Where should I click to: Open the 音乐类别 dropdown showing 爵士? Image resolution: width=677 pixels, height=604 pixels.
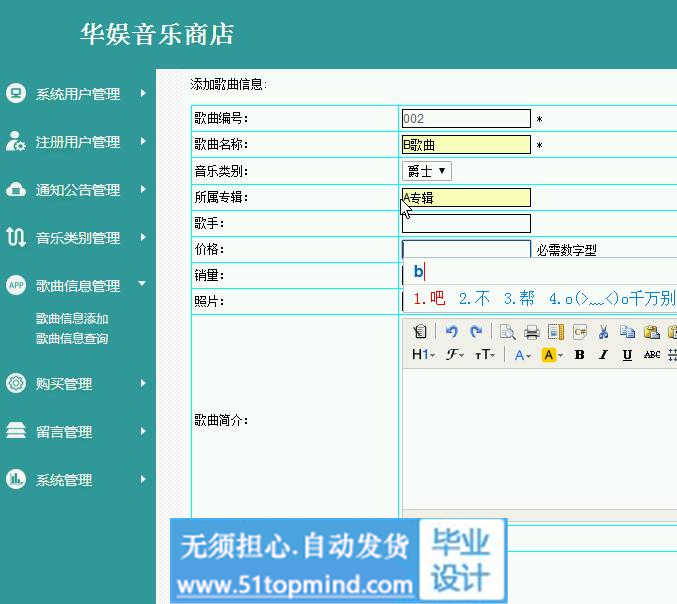point(427,171)
